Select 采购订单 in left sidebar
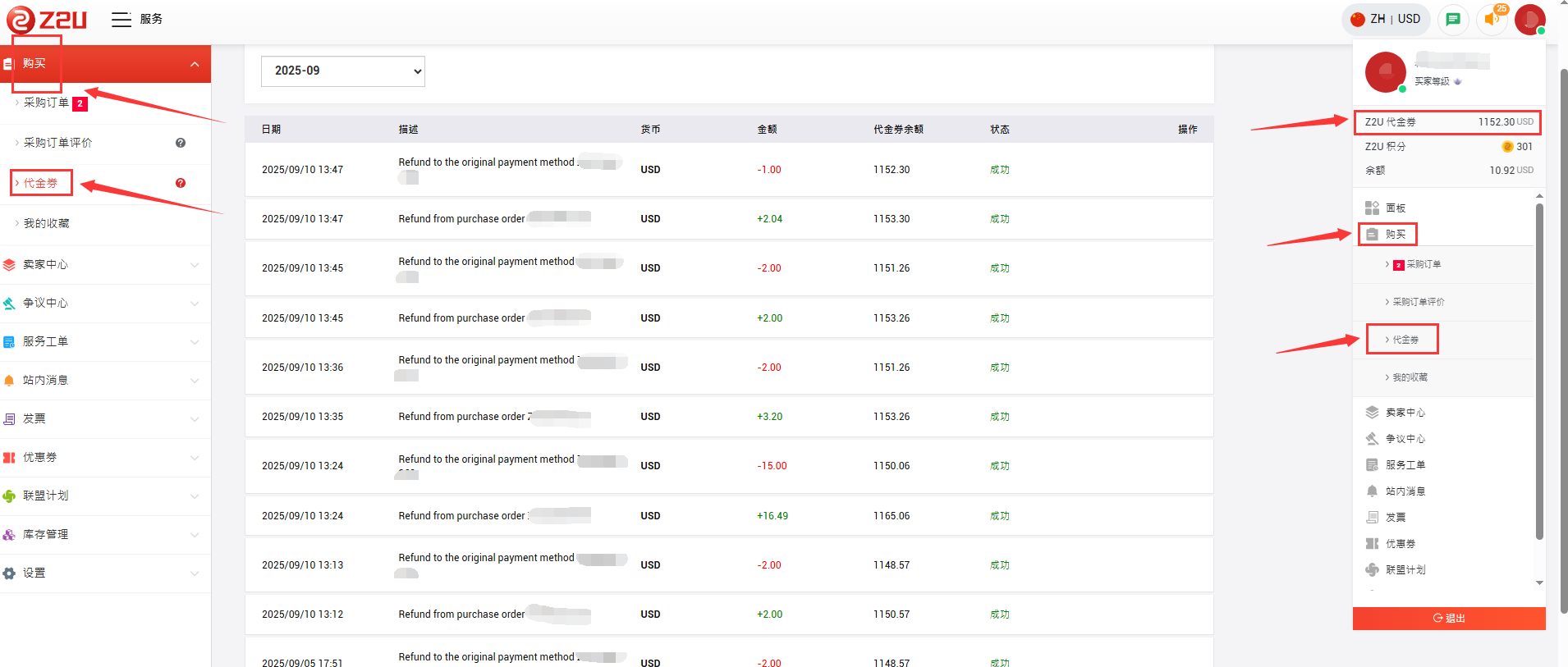 click(46, 103)
